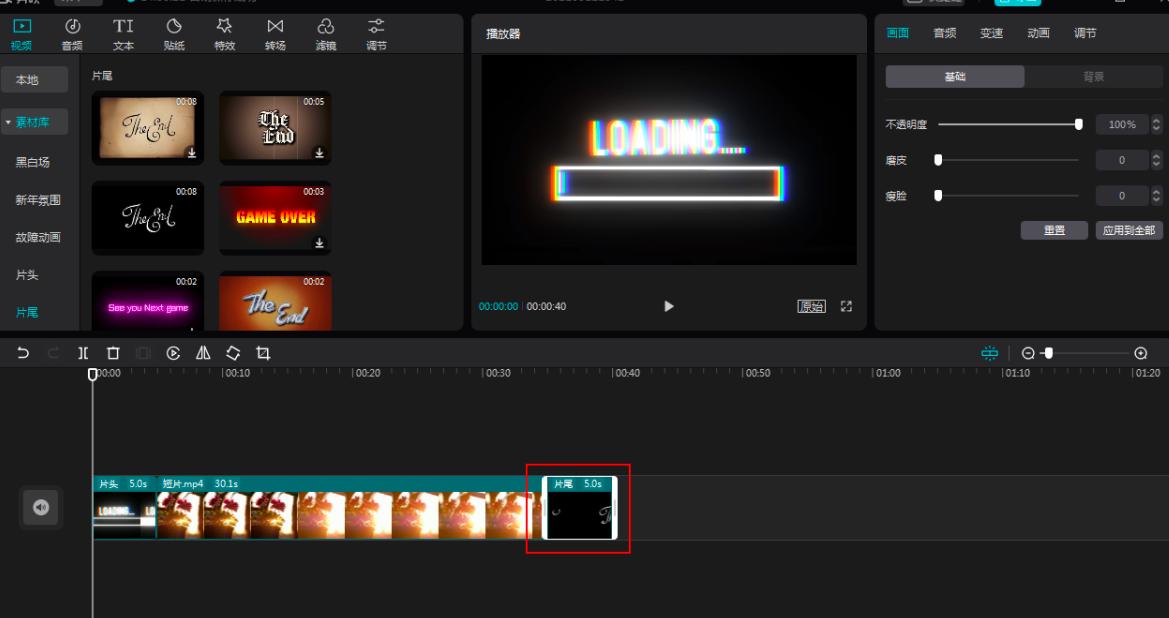Toggle the track mute speaker icon
The height and width of the screenshot is (618, 1169).
click(x=41, y=508)
